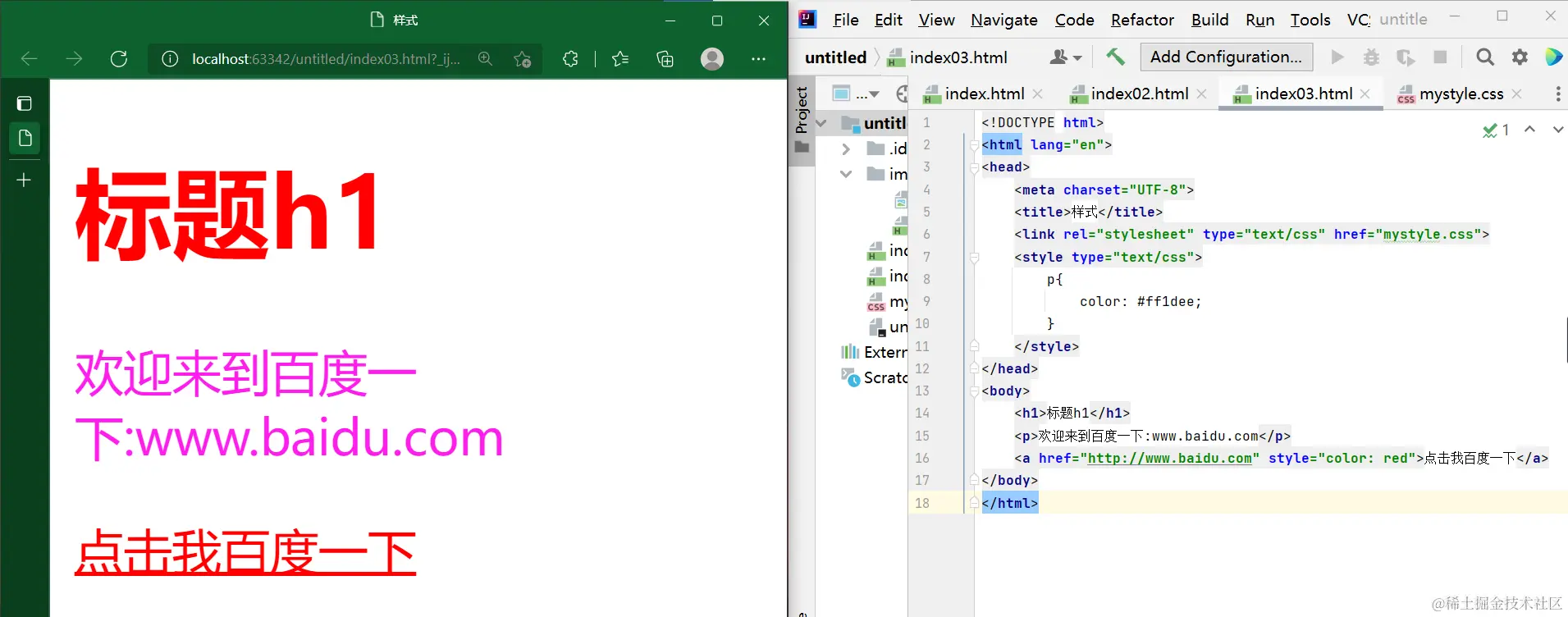Click the browser back arrow

tap(30, 59)
